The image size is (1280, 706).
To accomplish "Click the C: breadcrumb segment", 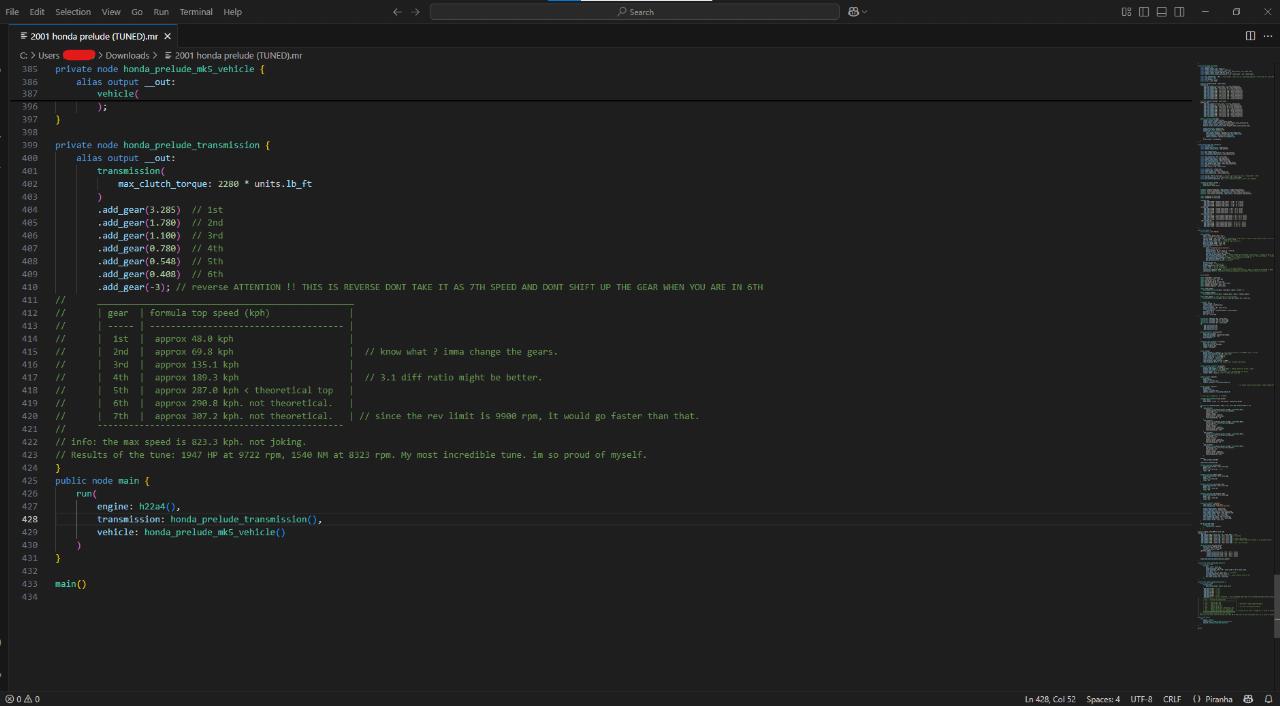I will click(x=22, y=55).
